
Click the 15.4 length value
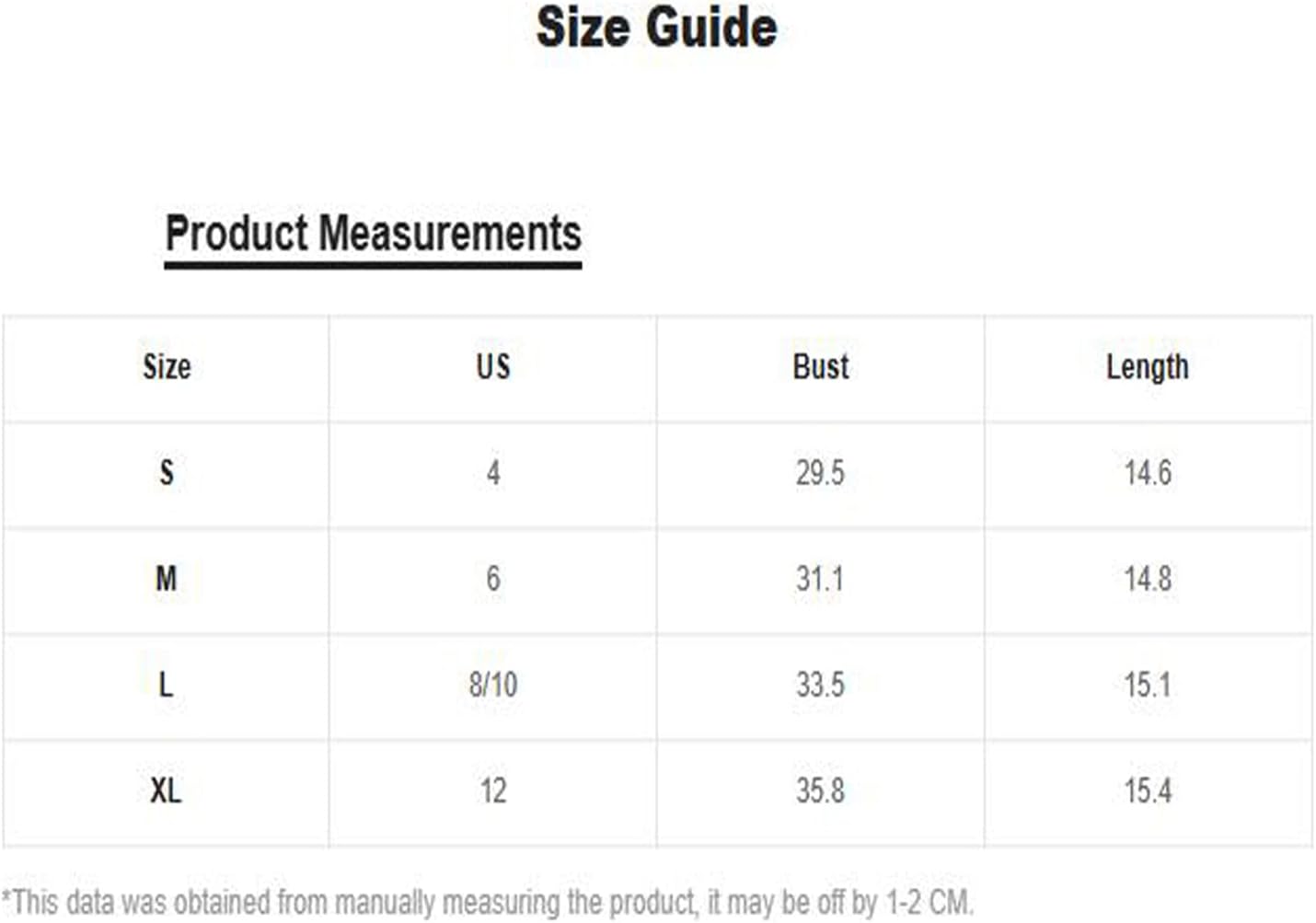coord(1148,790)
